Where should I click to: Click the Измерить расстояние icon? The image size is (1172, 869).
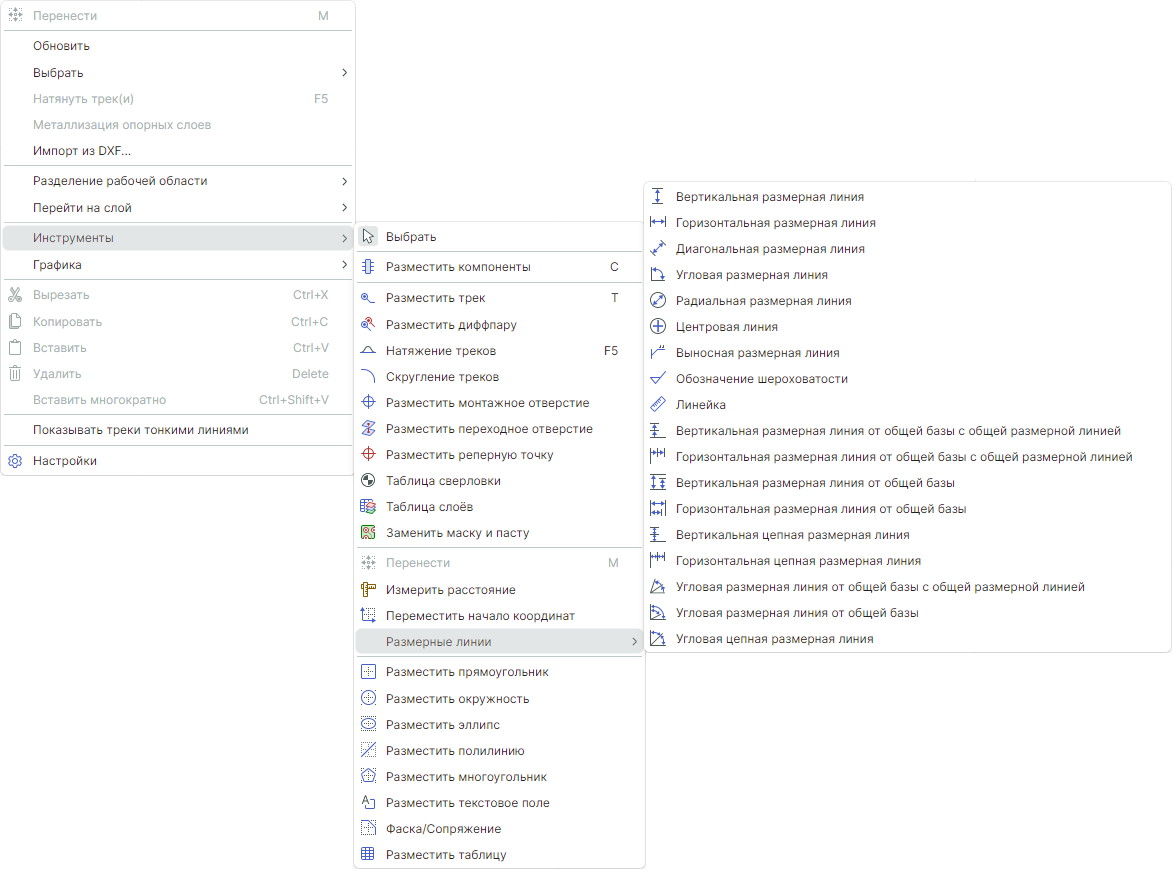pos(368,590)
